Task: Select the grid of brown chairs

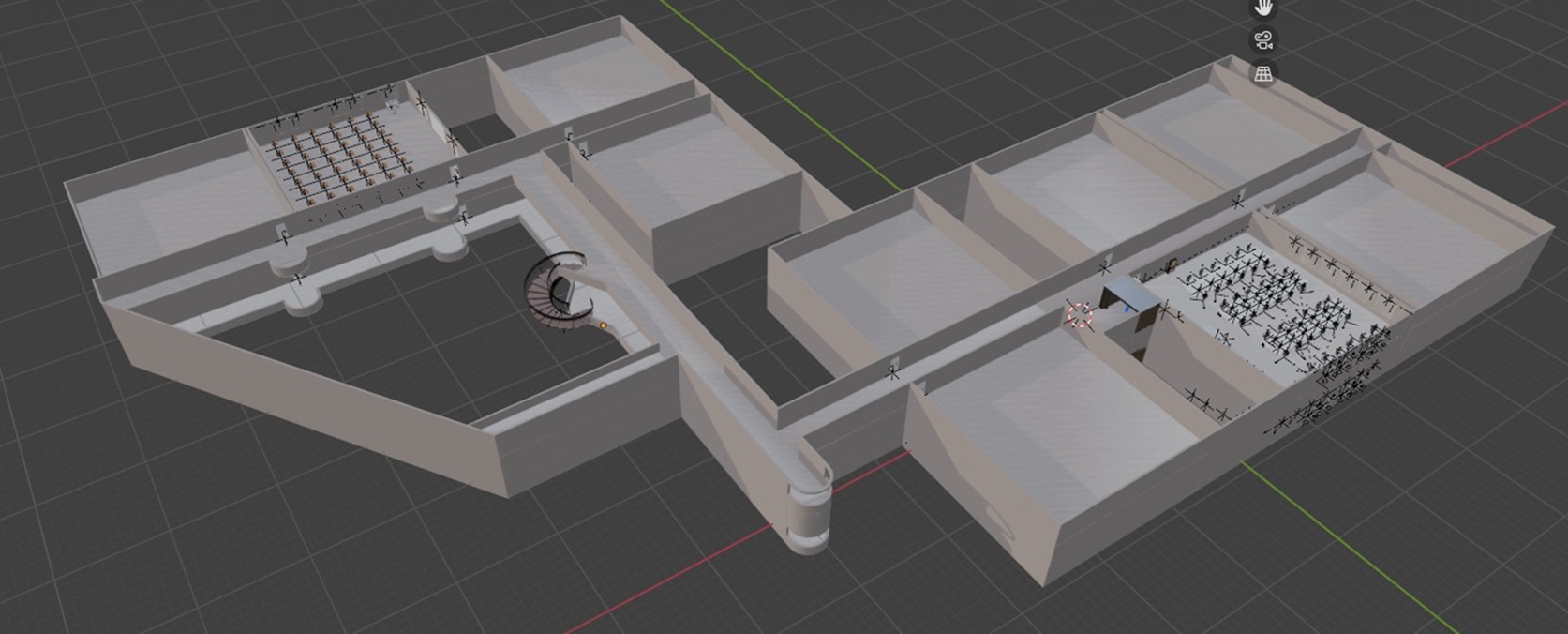Action: (x=336, y=156)
